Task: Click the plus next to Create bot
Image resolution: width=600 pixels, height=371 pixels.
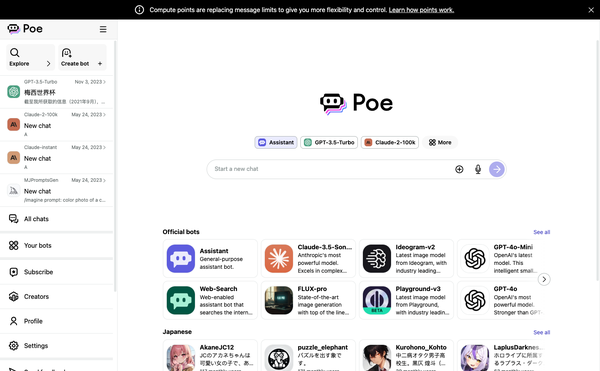Action: point(100,63)
